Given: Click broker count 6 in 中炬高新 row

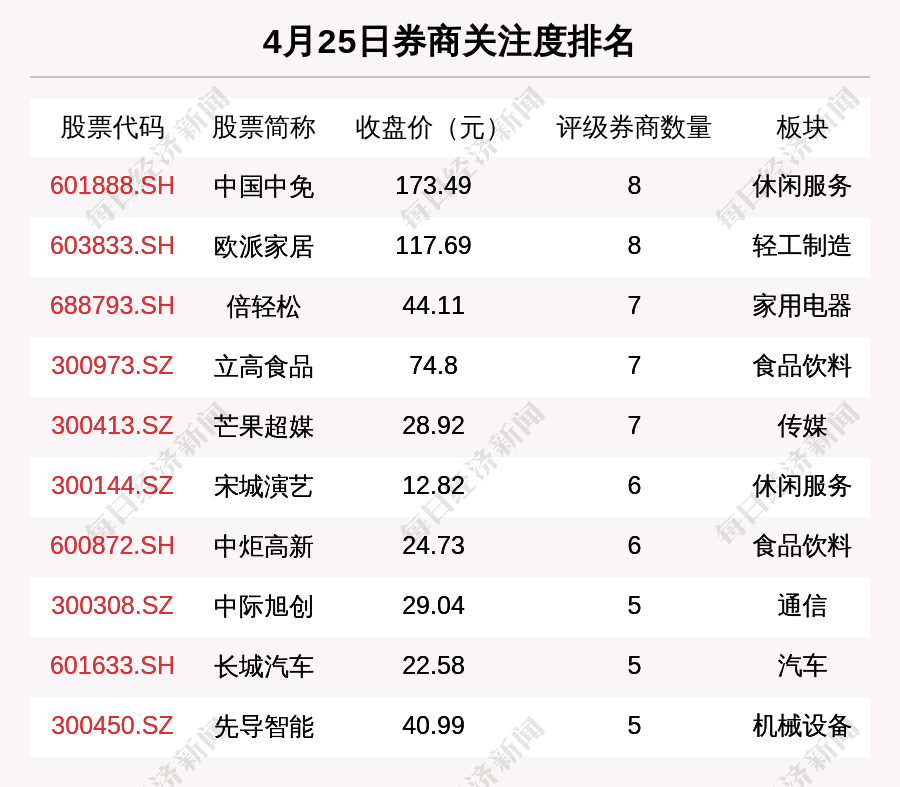Looking at the screenshot, I should (x=634, y=545).
